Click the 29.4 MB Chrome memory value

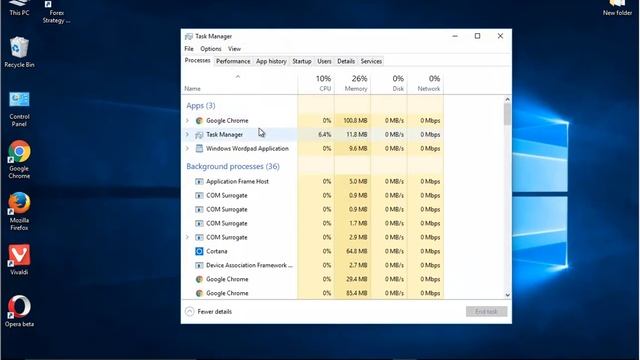357,279
